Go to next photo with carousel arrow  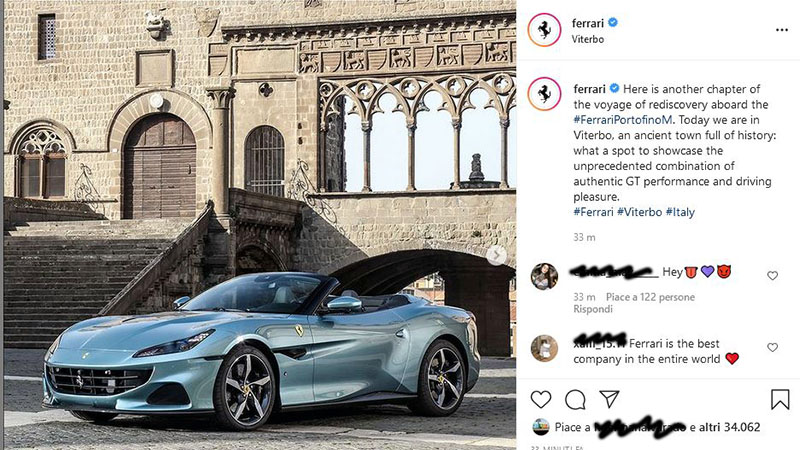(496, 255)
